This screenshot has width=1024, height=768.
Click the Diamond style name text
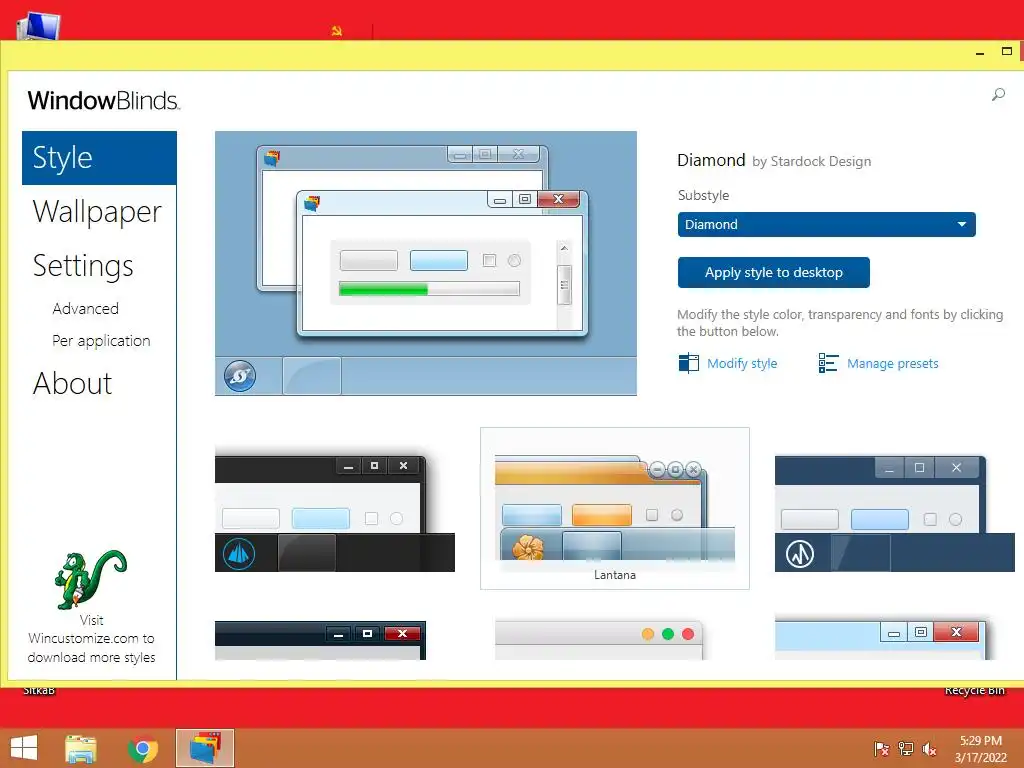[x=711, y=160]
